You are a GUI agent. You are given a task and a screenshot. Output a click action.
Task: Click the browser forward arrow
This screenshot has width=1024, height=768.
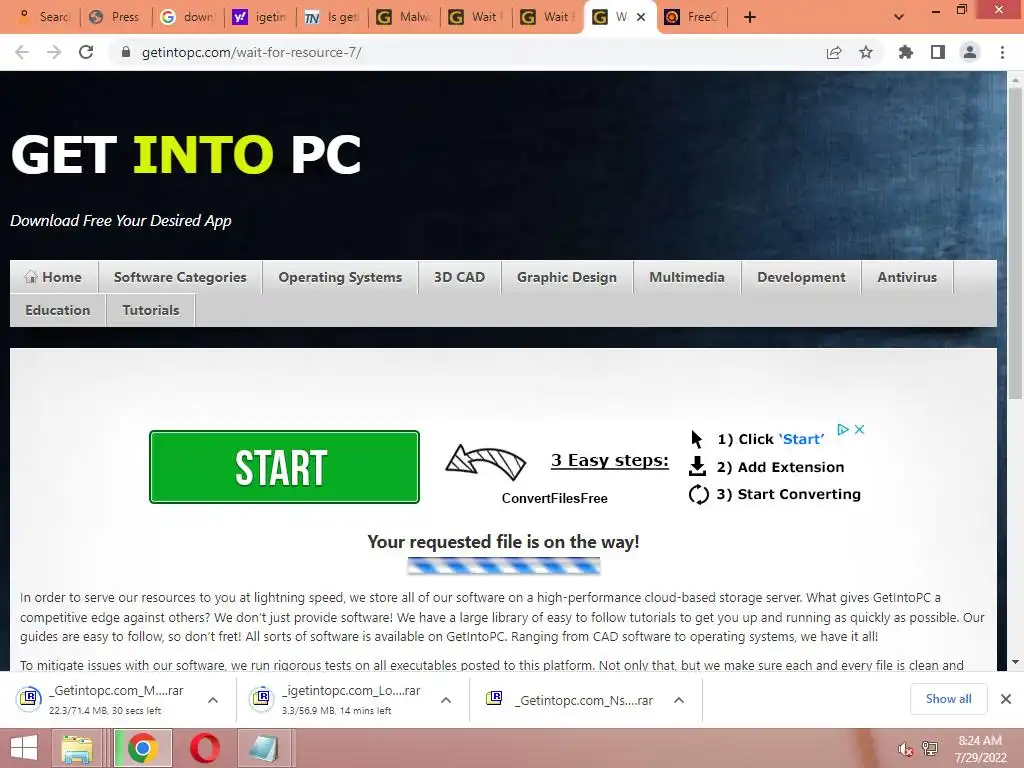54,52
